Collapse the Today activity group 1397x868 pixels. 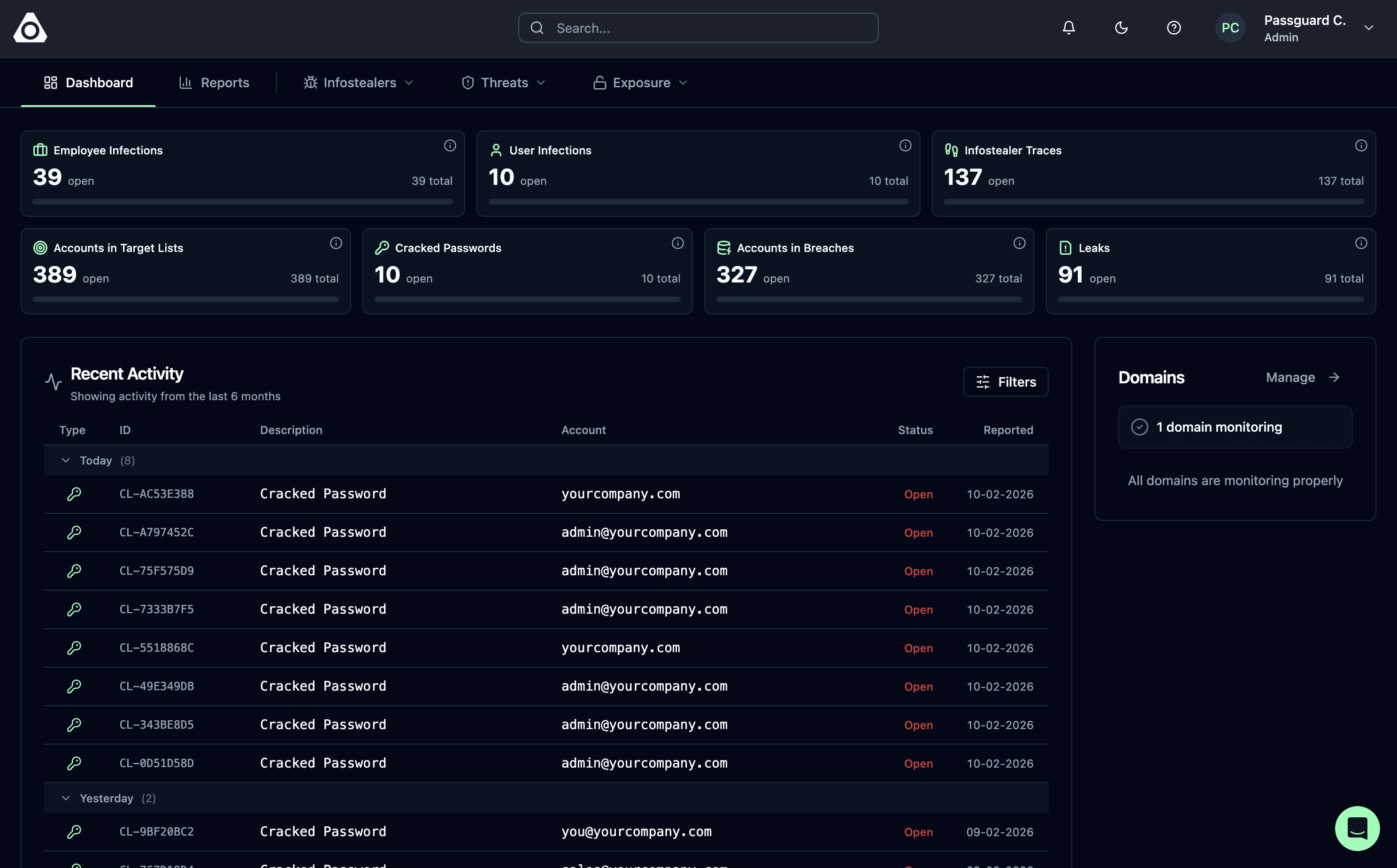[65, 460]
